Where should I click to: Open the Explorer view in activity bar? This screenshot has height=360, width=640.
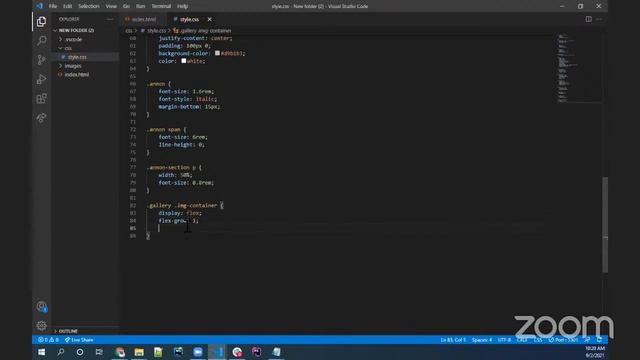point(41,21)
